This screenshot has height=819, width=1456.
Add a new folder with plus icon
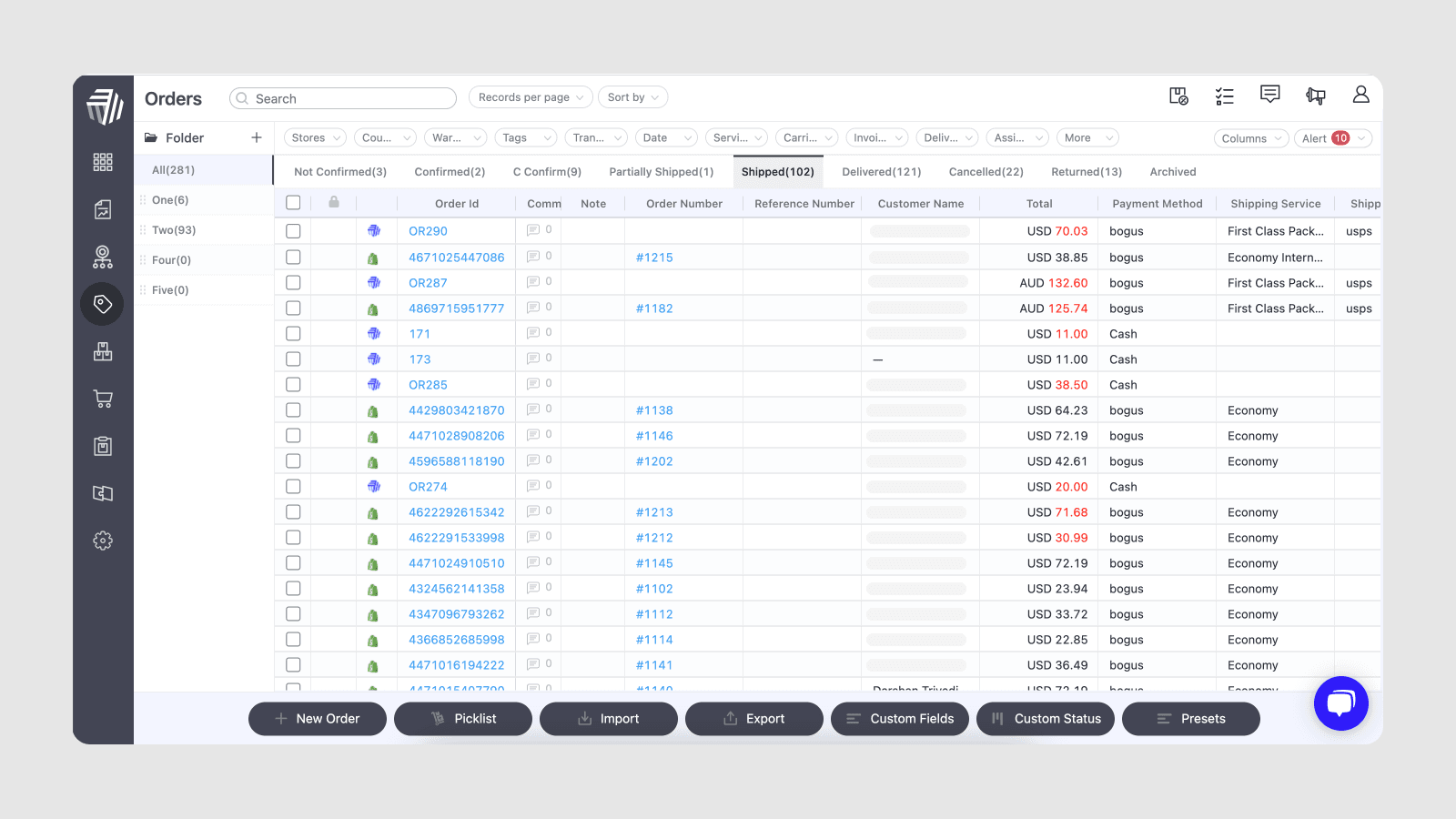click(x=257, y=137)
